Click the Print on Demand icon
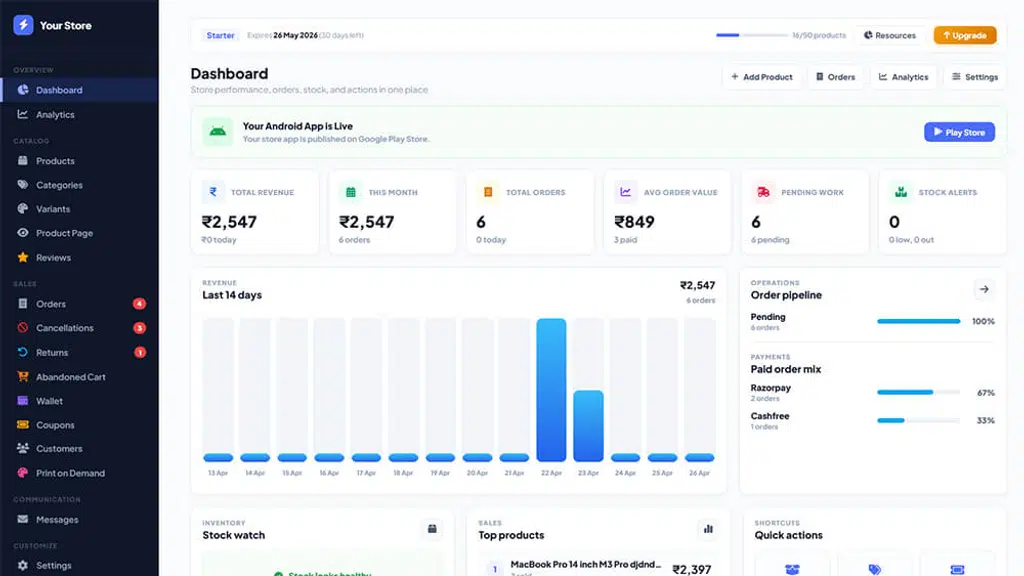 pyautogui.click(x=23, y=473)
